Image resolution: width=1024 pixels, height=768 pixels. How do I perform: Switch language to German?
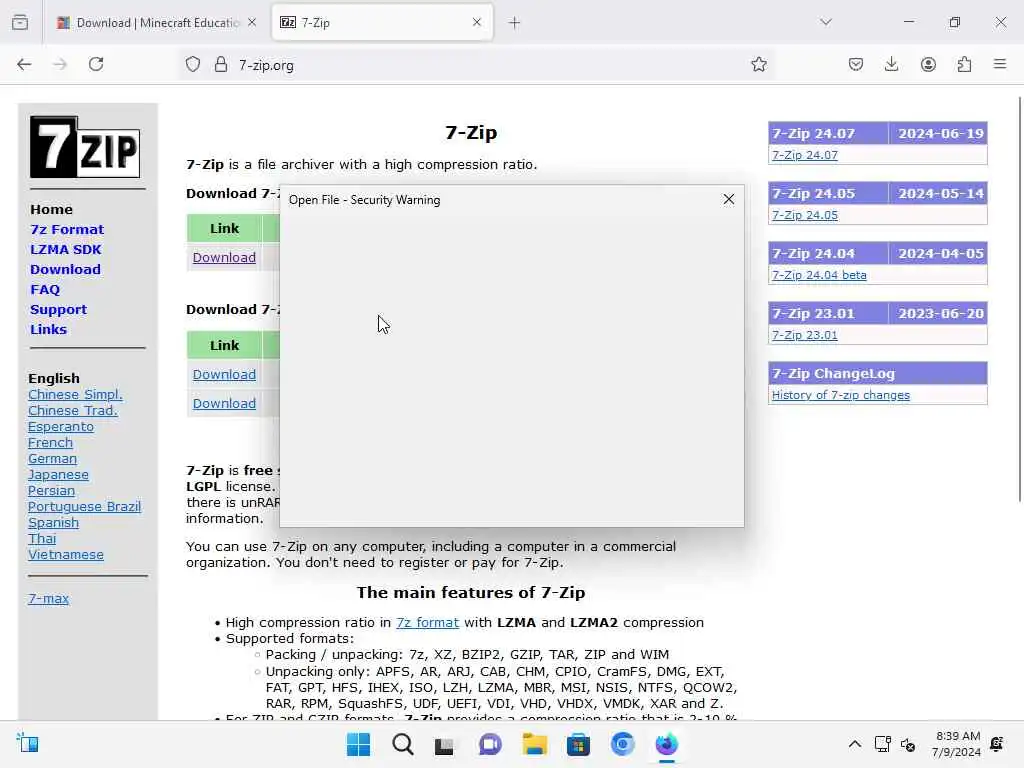(52, 458)
